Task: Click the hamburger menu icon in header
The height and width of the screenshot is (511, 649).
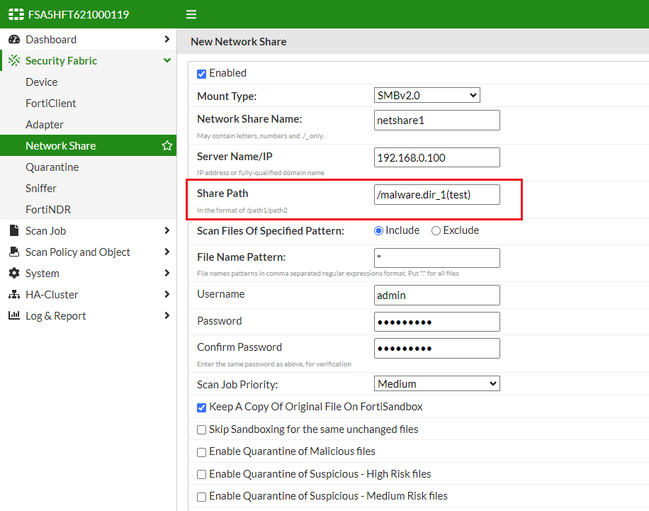Action: tap(192, 15)
